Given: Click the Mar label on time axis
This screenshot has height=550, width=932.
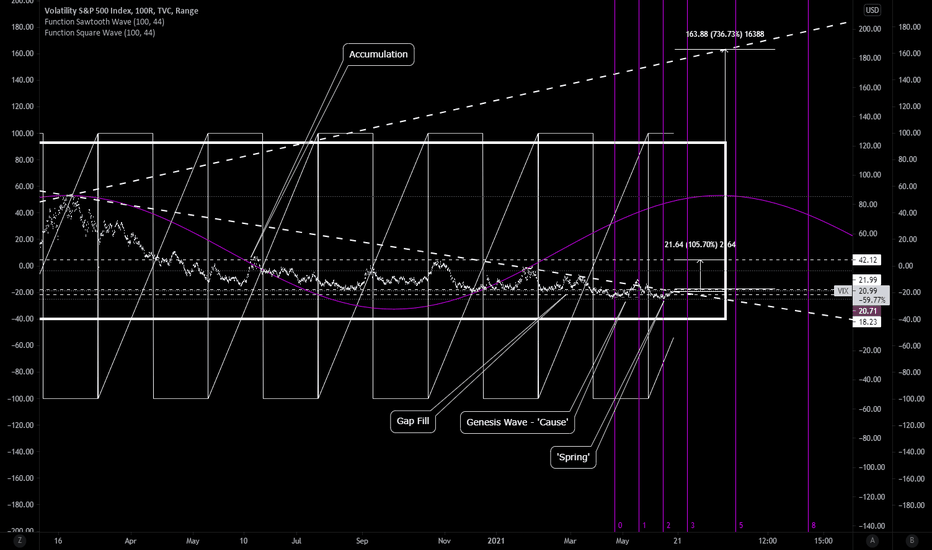Looking at the screenshot, I should 569,541.
